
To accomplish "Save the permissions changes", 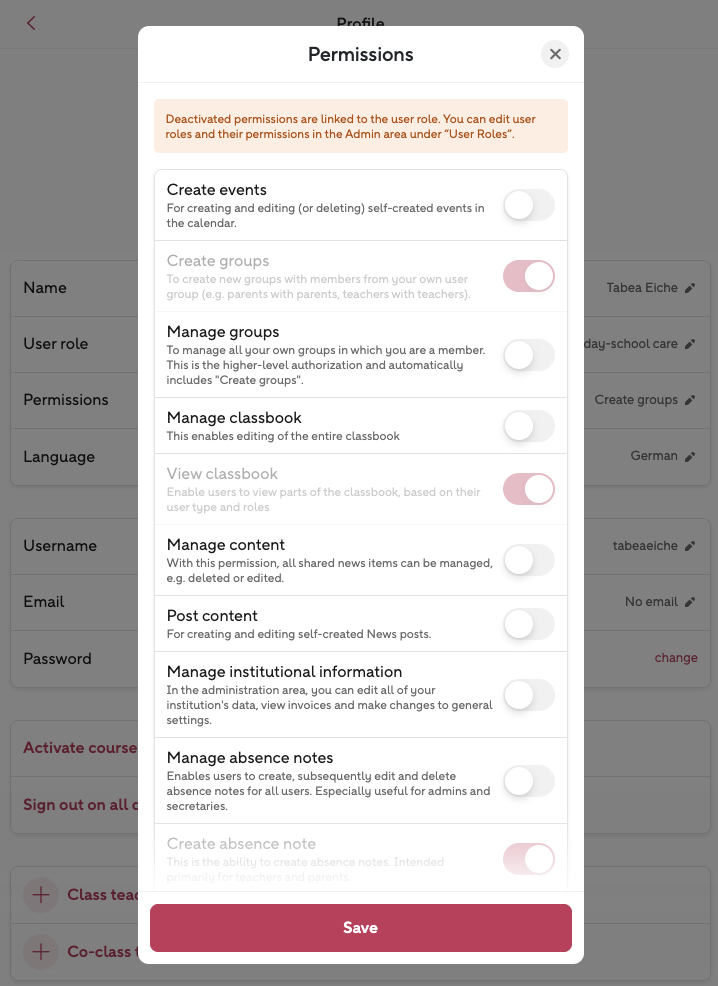I will pyautogui.click(x=360, y=928).
